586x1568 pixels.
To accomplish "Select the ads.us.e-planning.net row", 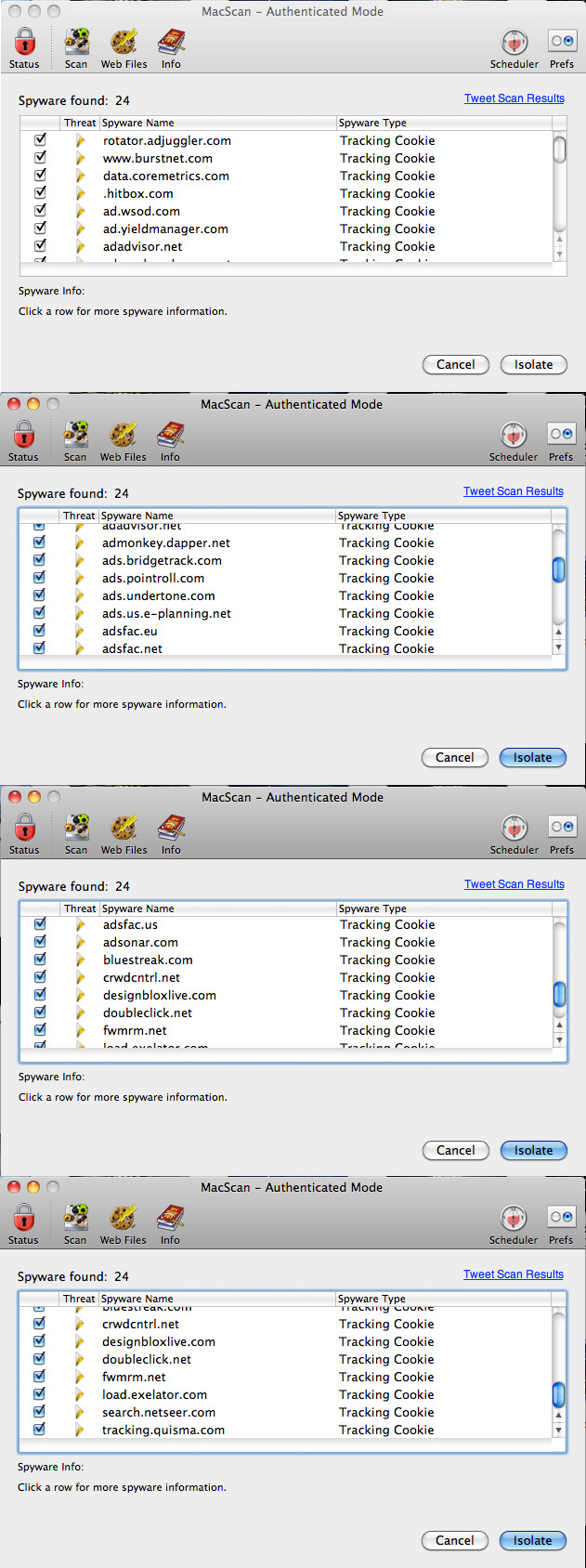I will (285, 613).
